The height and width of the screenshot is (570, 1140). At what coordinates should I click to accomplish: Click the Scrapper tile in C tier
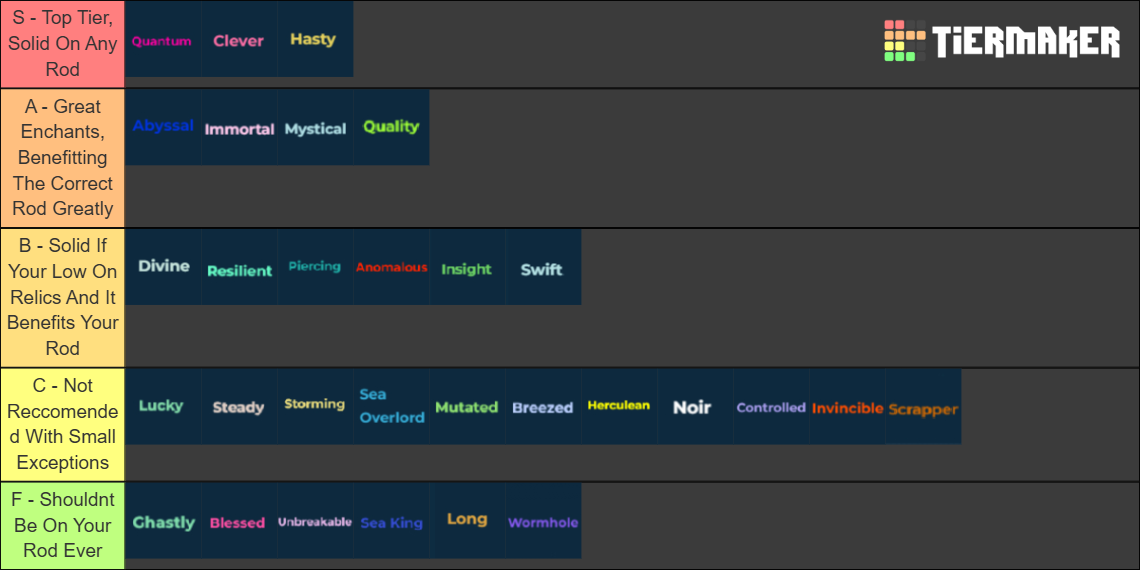pos(923,406)
